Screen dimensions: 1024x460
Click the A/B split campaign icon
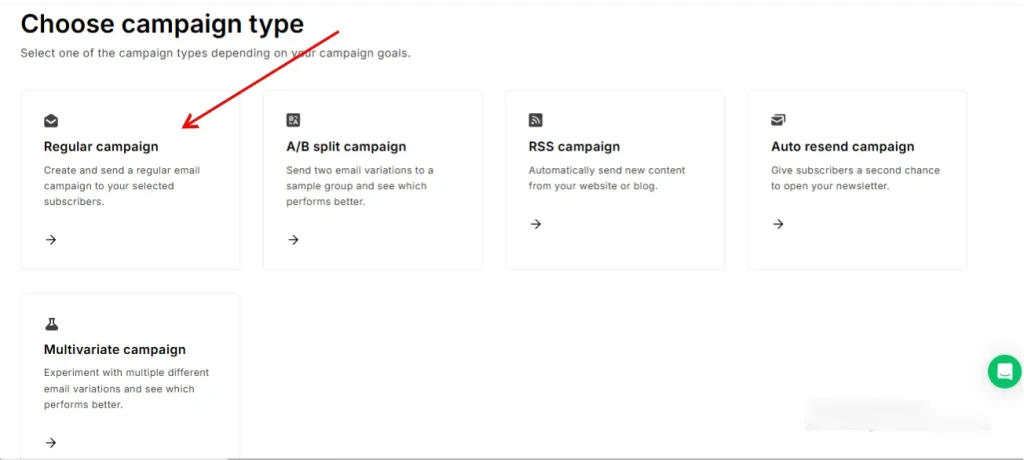coord(293,120)
